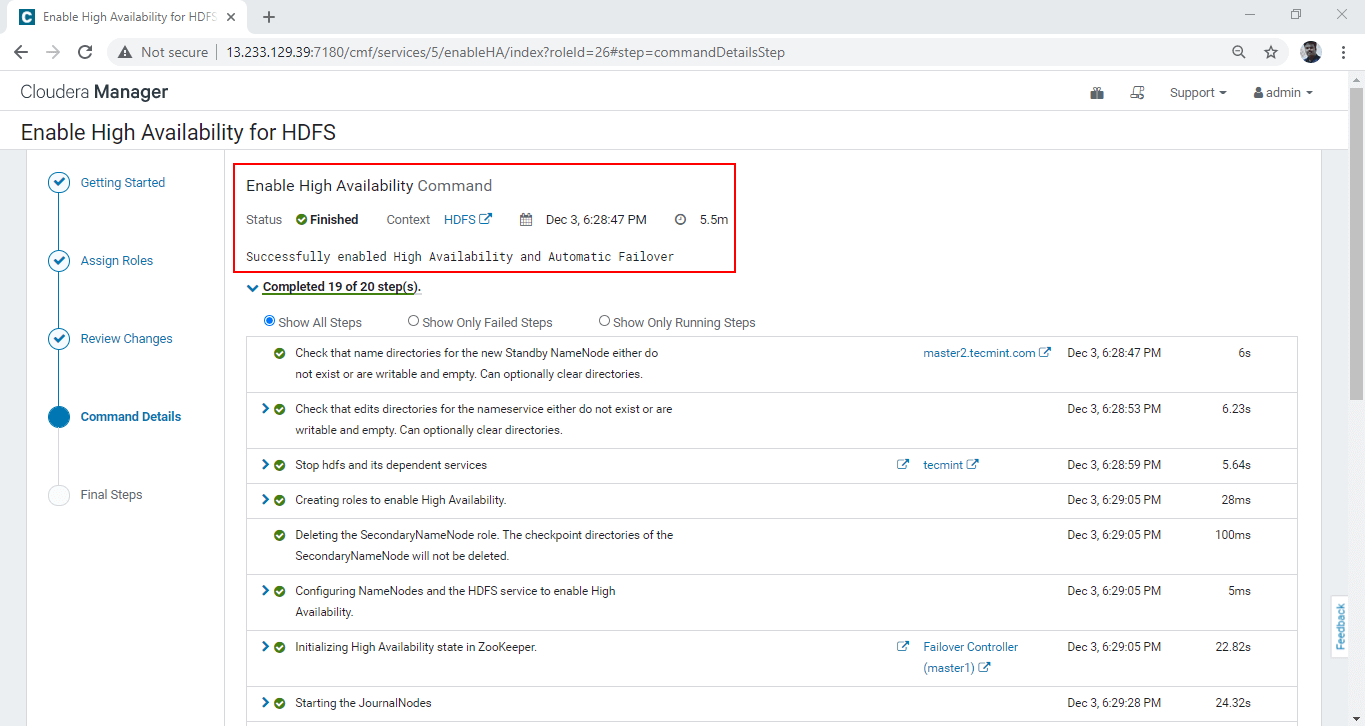Open the master2.tecmint.com host link
The height and width of the screenshot is (726, 1365).
tap(979, 353)
